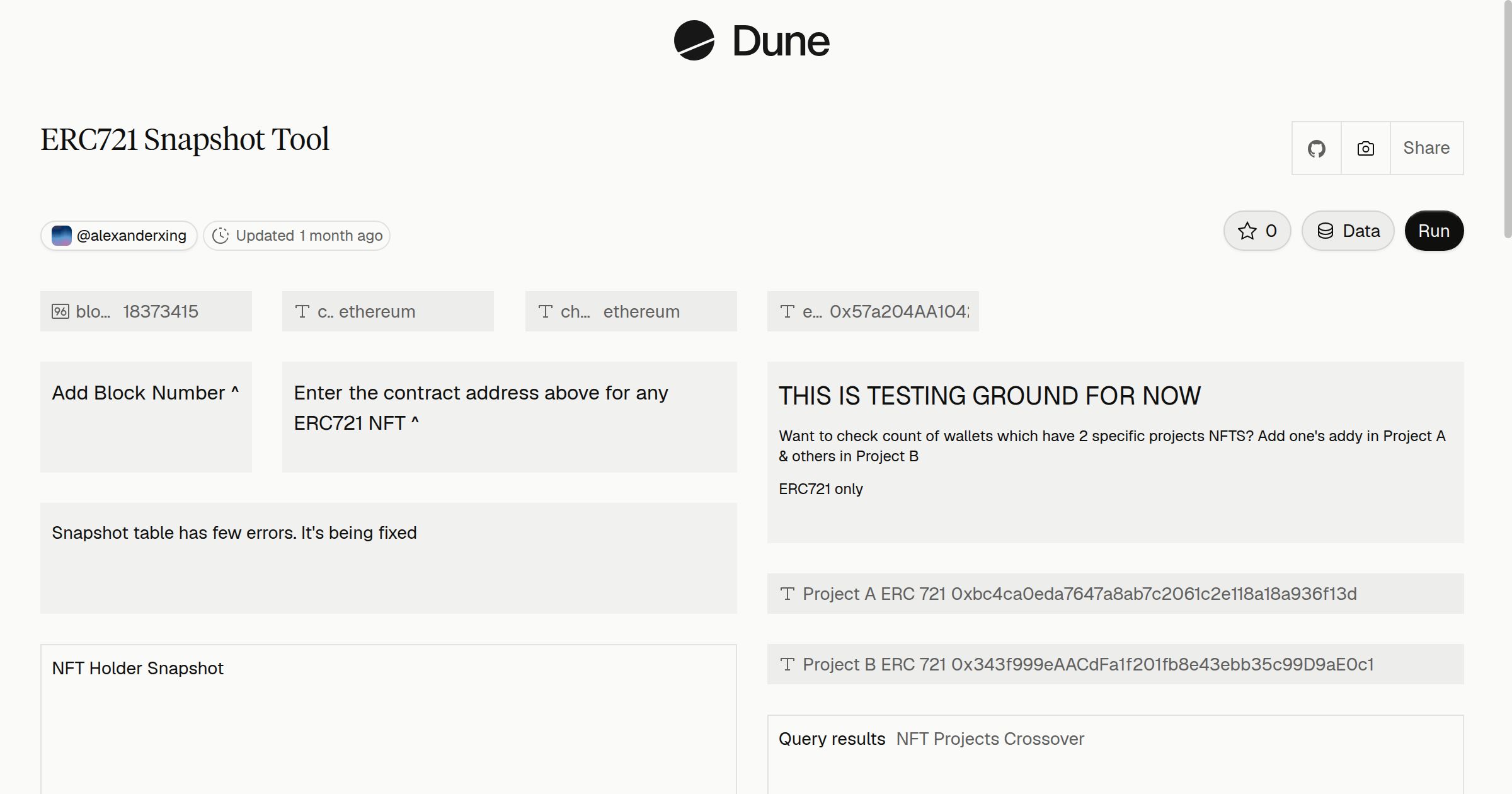
Task: Click the number icon in block field
Action: [60, 311]
